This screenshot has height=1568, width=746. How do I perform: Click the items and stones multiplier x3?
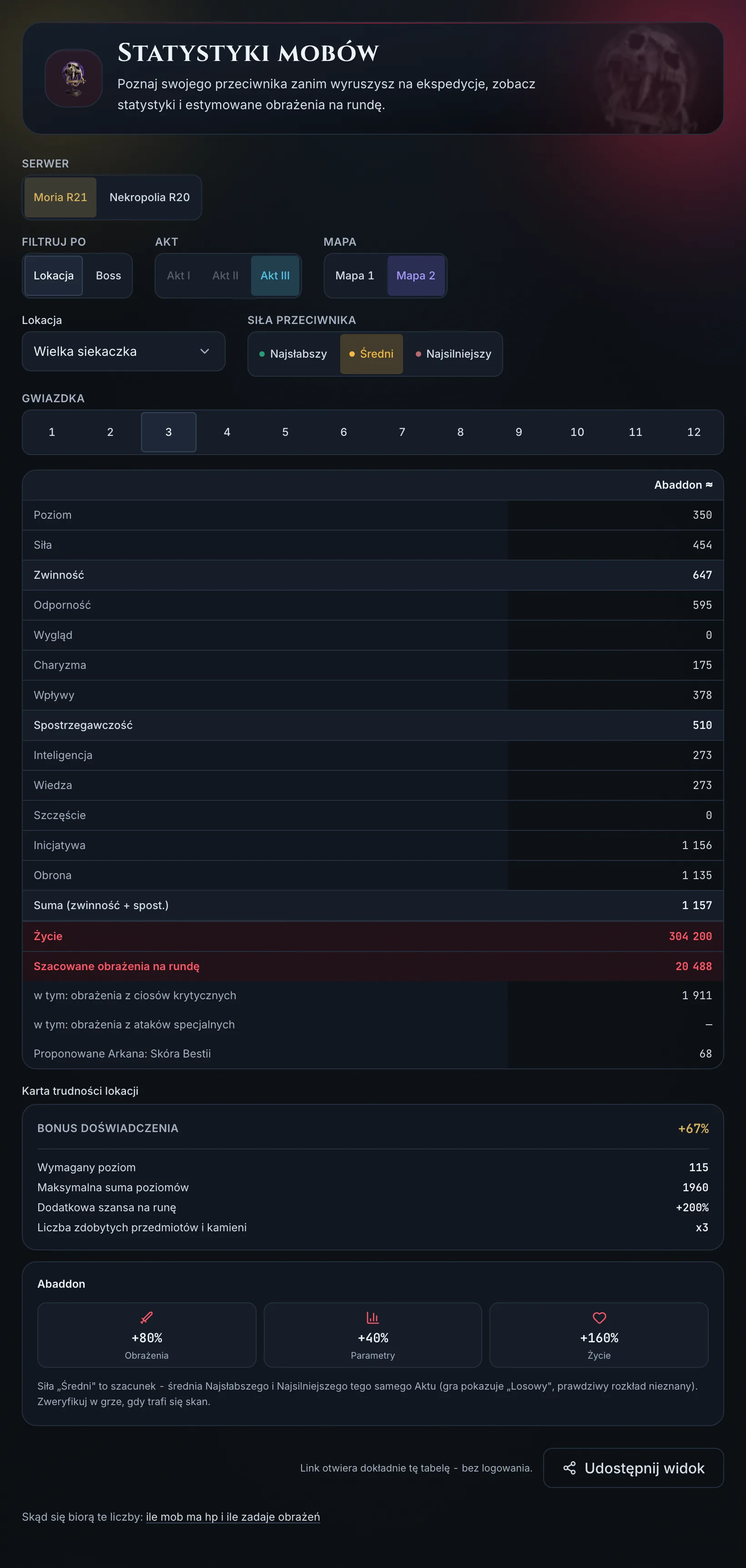(702, 1228)
